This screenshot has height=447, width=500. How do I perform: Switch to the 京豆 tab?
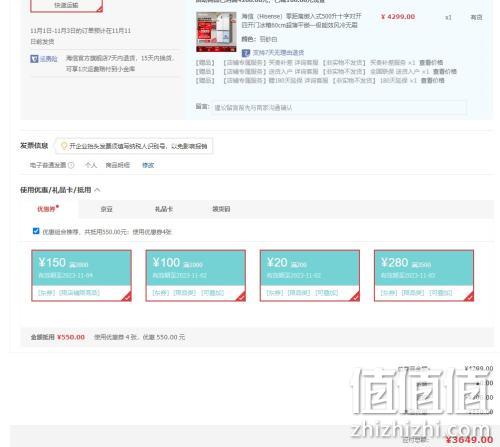[106, 209]
